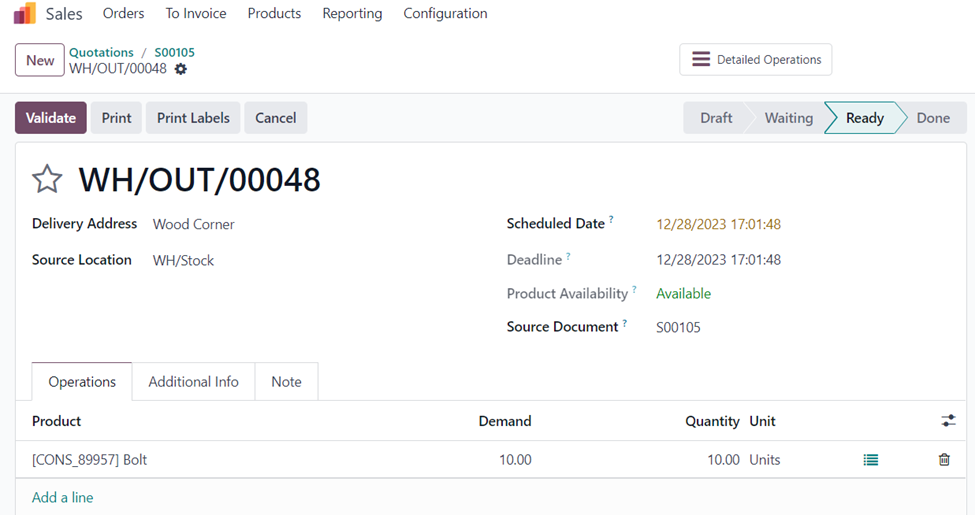This screenshot has width=975, height=515.
Task: Open the Orders menu
Action: pos(123,14)
